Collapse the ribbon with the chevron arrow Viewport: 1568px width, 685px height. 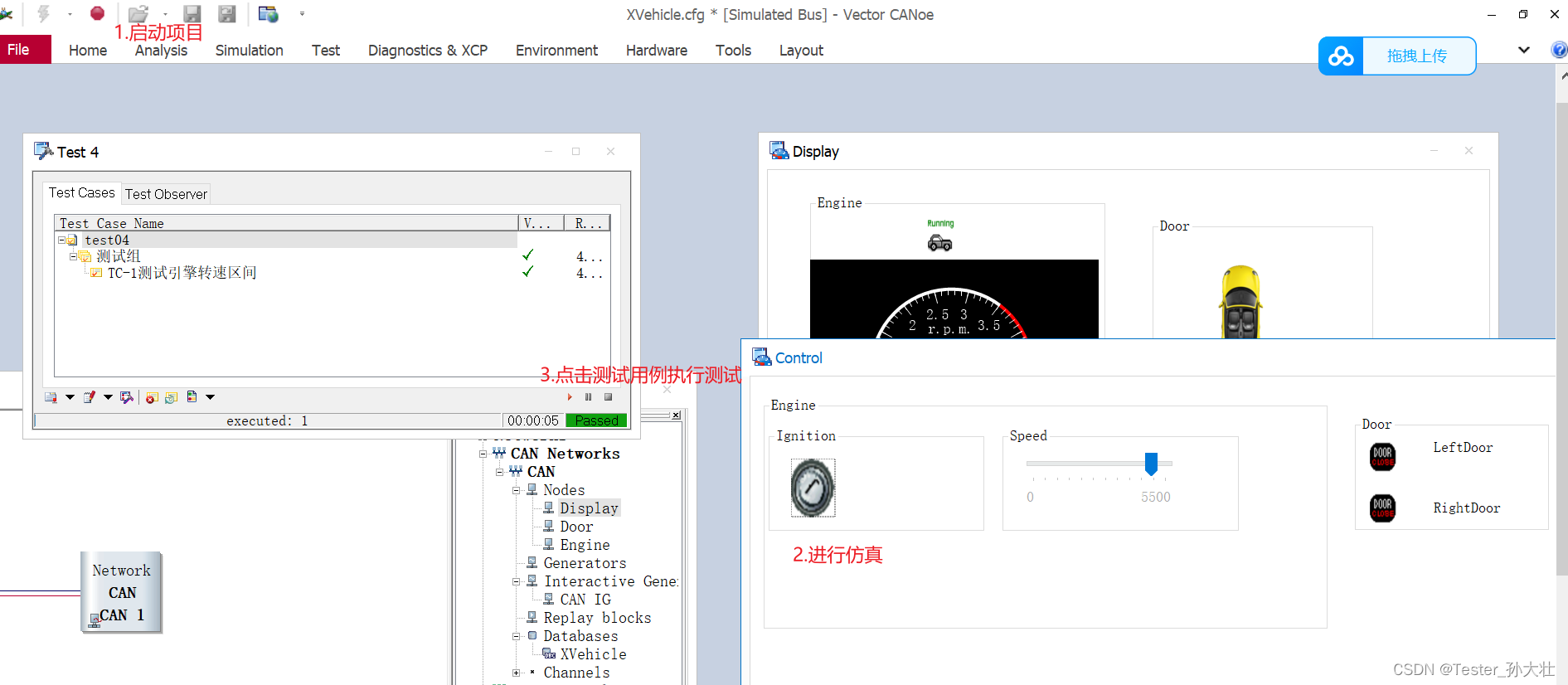click(x=1524, y=50)
